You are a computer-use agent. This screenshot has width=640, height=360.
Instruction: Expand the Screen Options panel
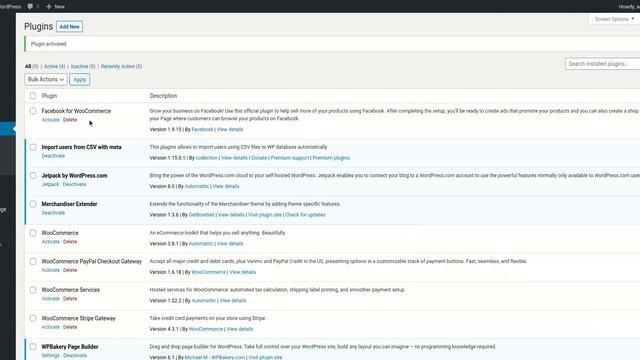point(614,19)
